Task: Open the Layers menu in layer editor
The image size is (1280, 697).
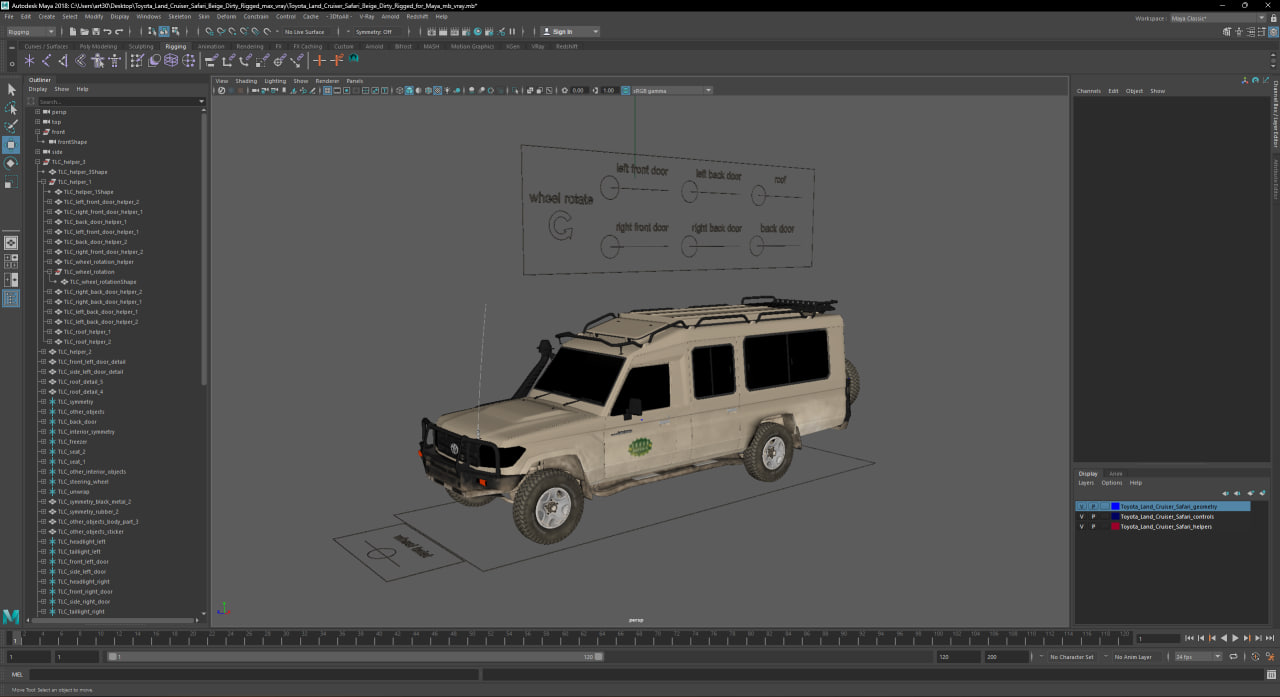Action: click(1084, 483)
